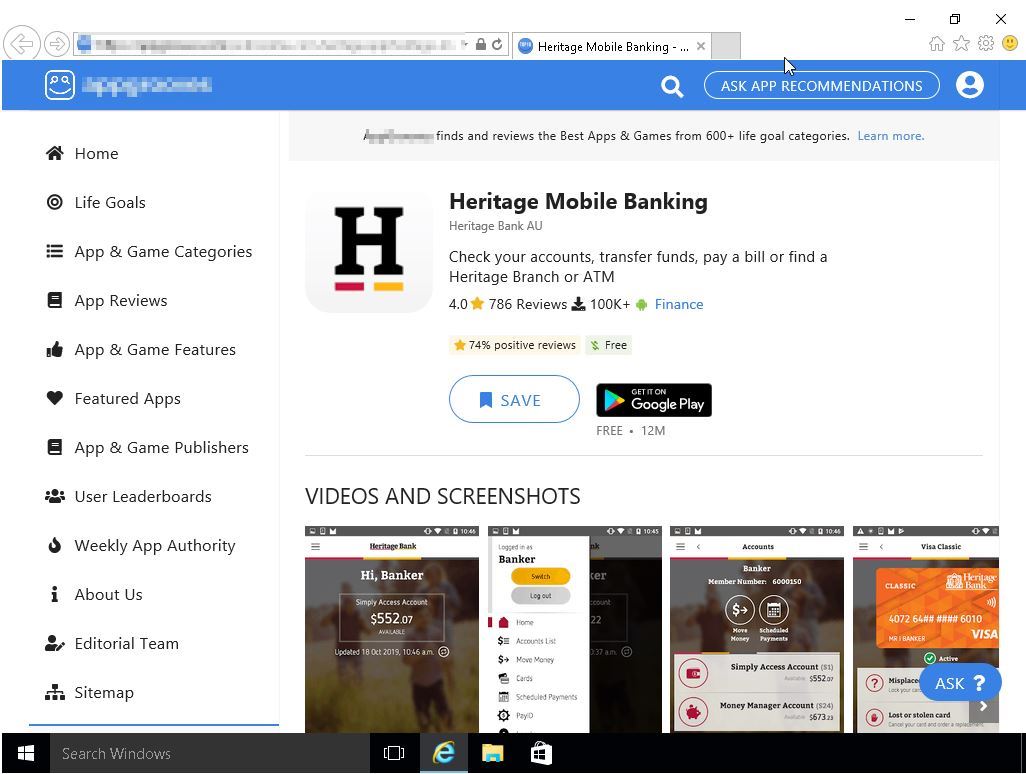
Task: Click the smiley feedback icon
Action: click(x=1010, y=44)
